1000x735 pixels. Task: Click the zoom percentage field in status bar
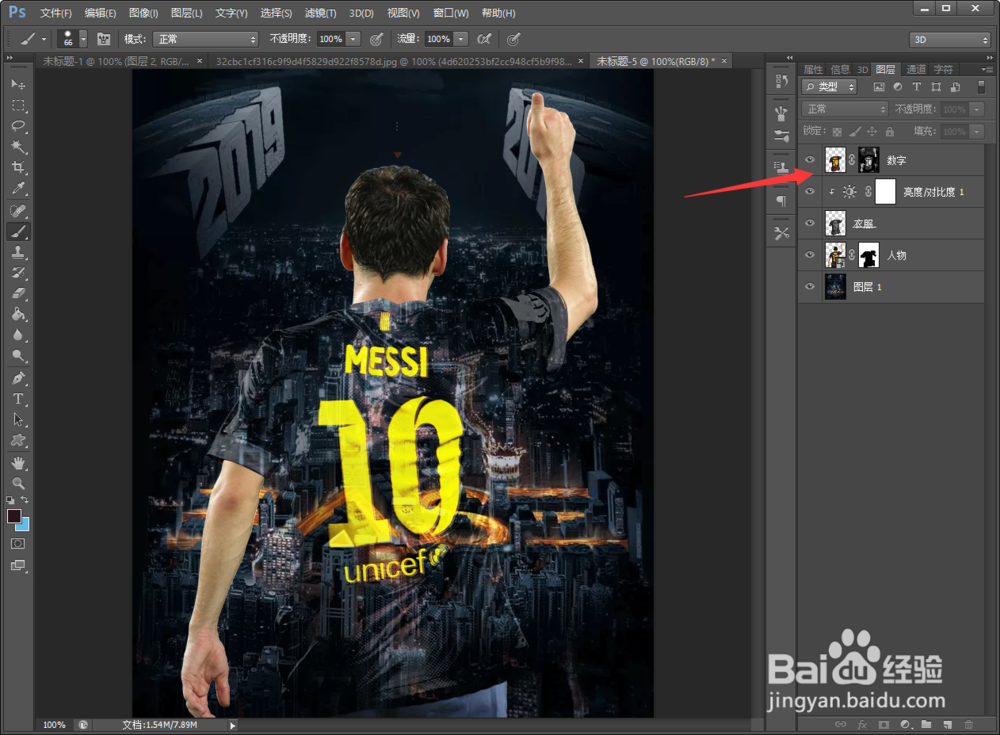(54, 725)
